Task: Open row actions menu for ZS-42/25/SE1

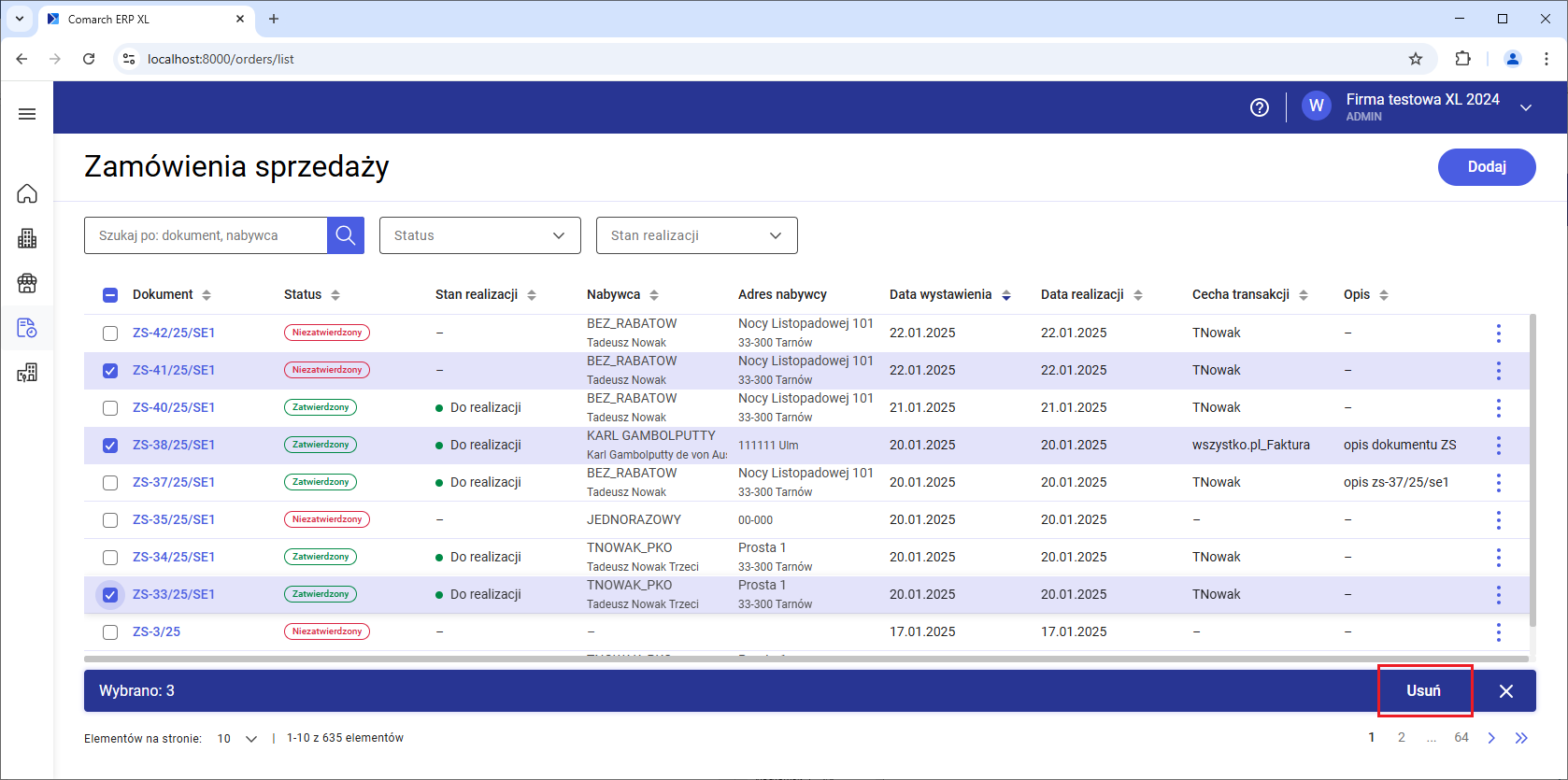Action: (x=1498, y=333)
